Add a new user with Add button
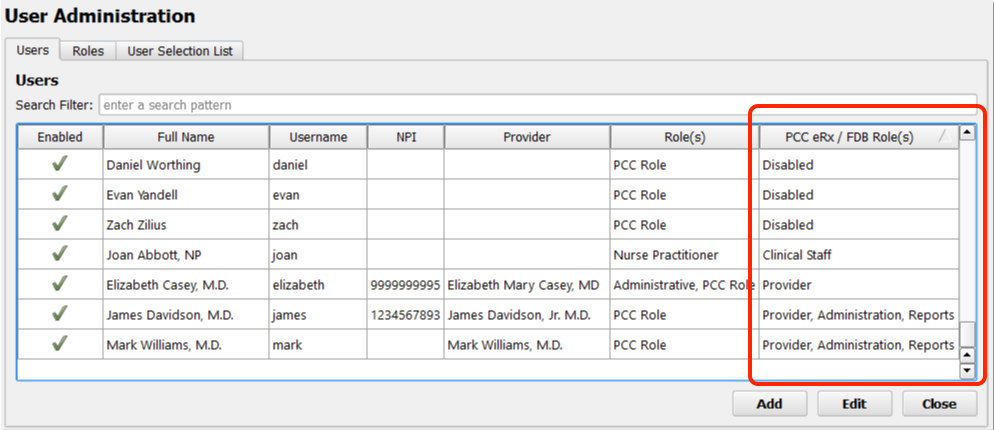Viewport: 994px width, 430px height. [770, 404]
